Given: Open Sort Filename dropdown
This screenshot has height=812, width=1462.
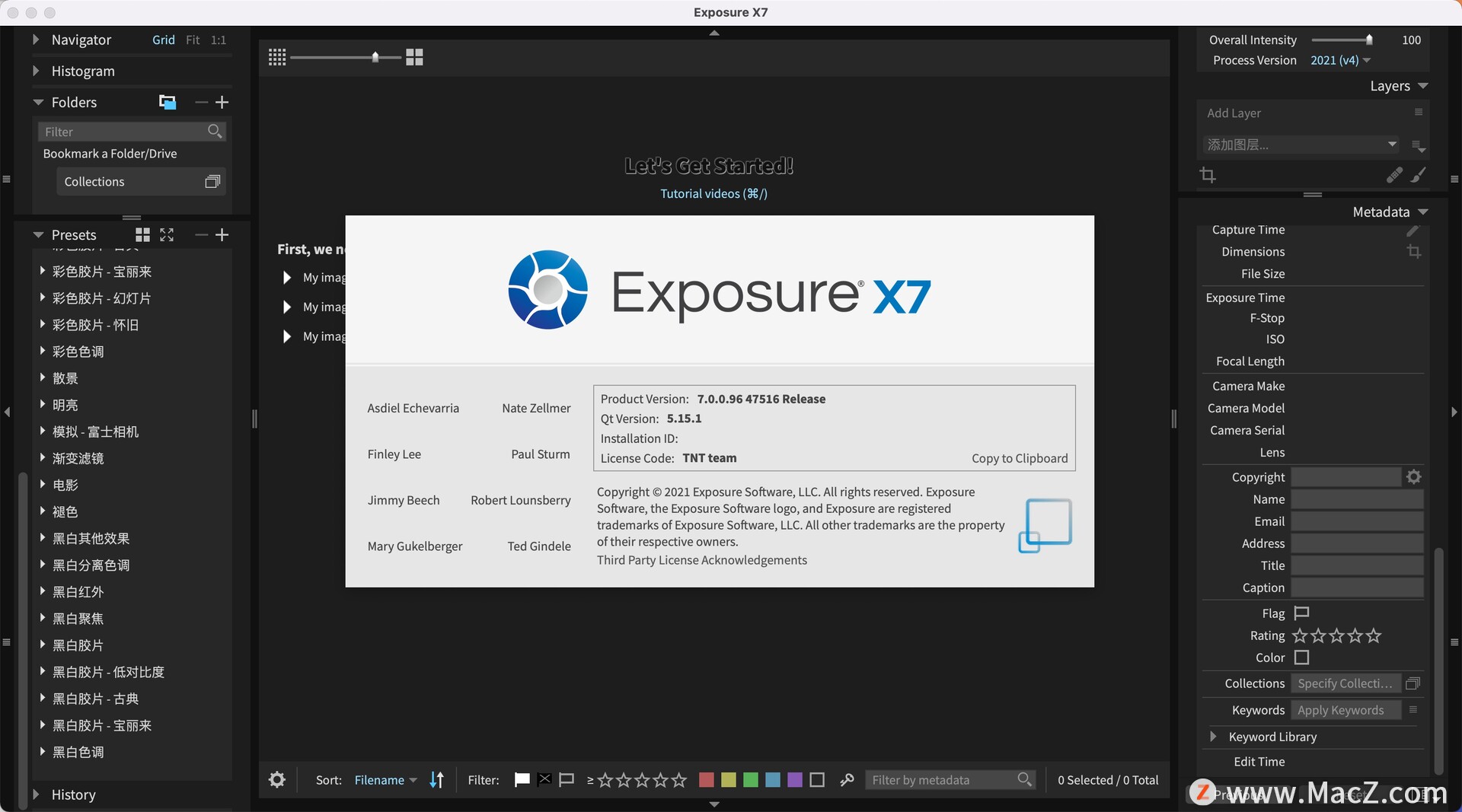Looking at the screenshot, I should click(386, 780).
